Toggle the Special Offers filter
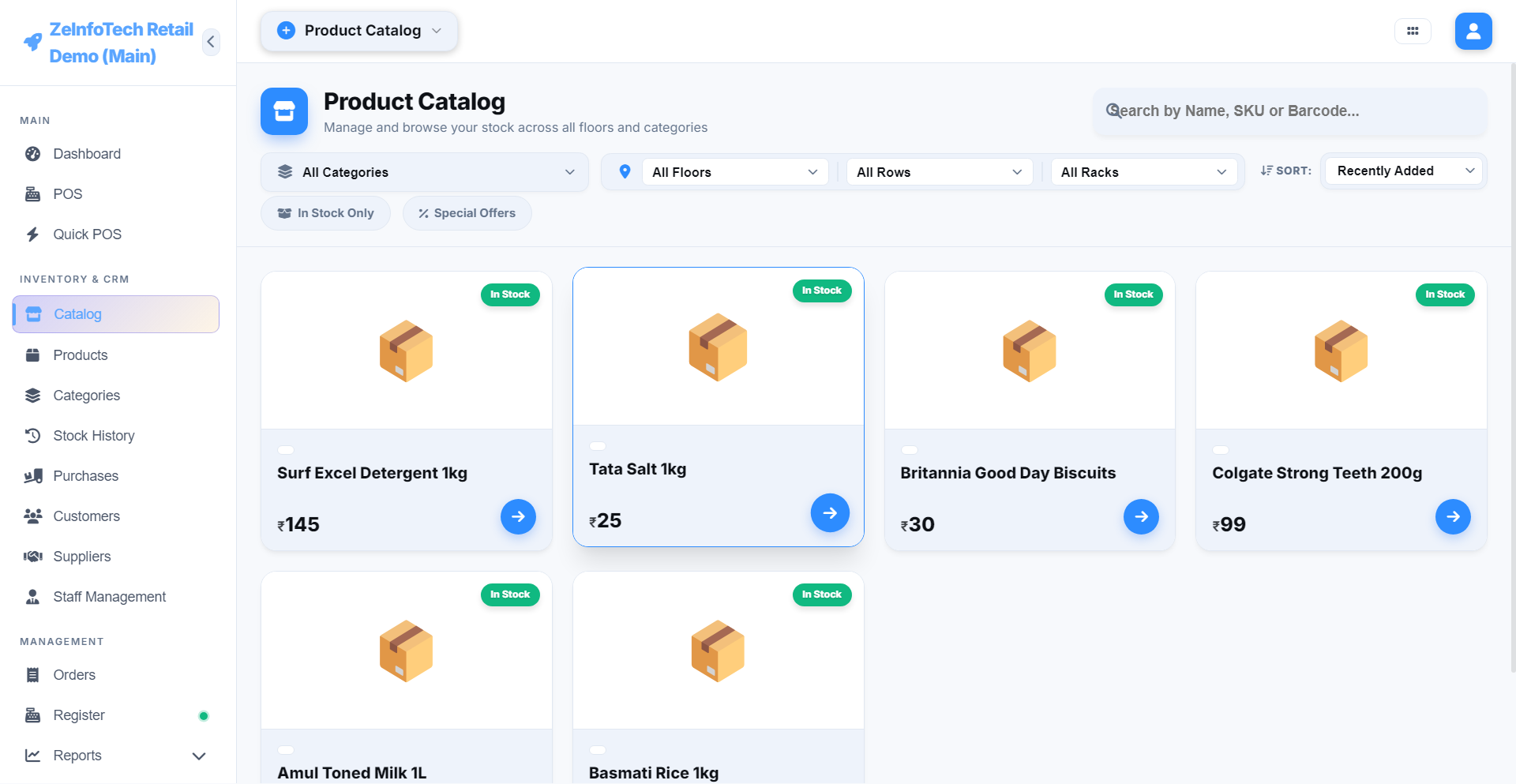The height and width of the screenshot is (784, 1516). 467,213
